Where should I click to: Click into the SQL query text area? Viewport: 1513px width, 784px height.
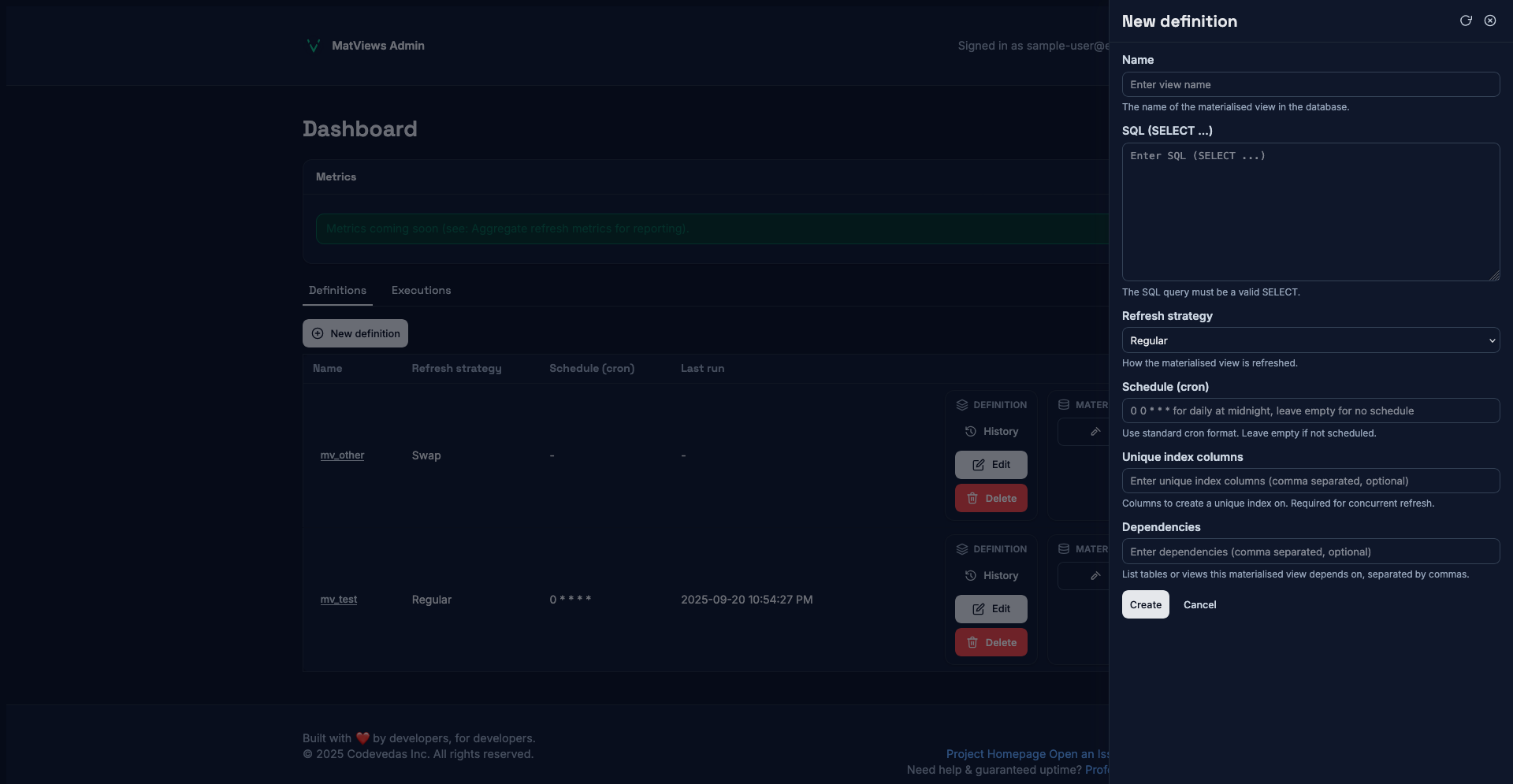pyautogui.click(x=1310, y=212)
